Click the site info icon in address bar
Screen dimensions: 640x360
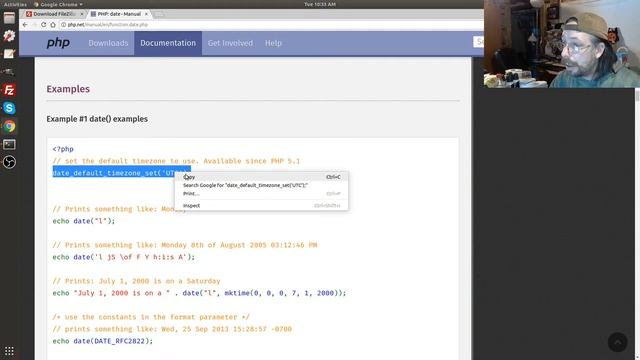[63, 25]
